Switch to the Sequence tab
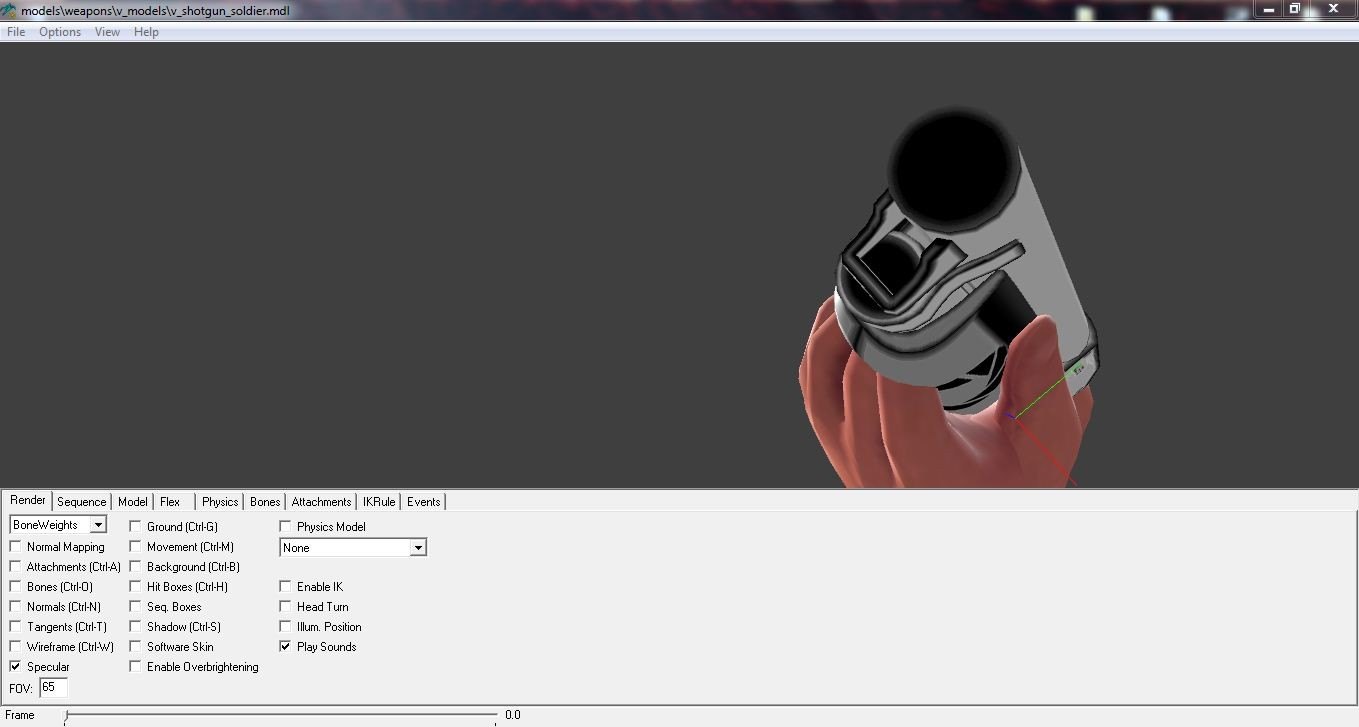The image size is (1359, 727). tap(81, 502)
